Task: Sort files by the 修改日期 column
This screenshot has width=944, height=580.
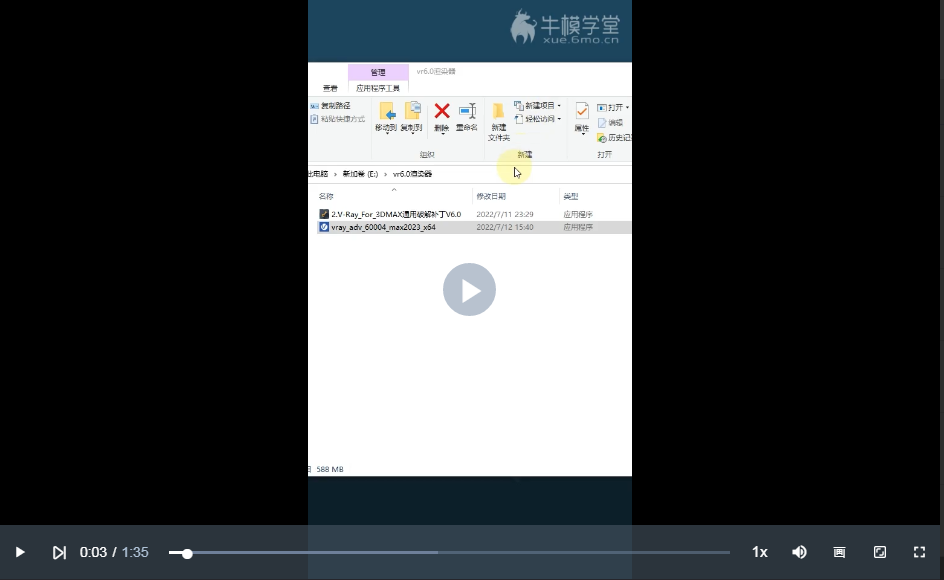Action: (x=491, y=196)
